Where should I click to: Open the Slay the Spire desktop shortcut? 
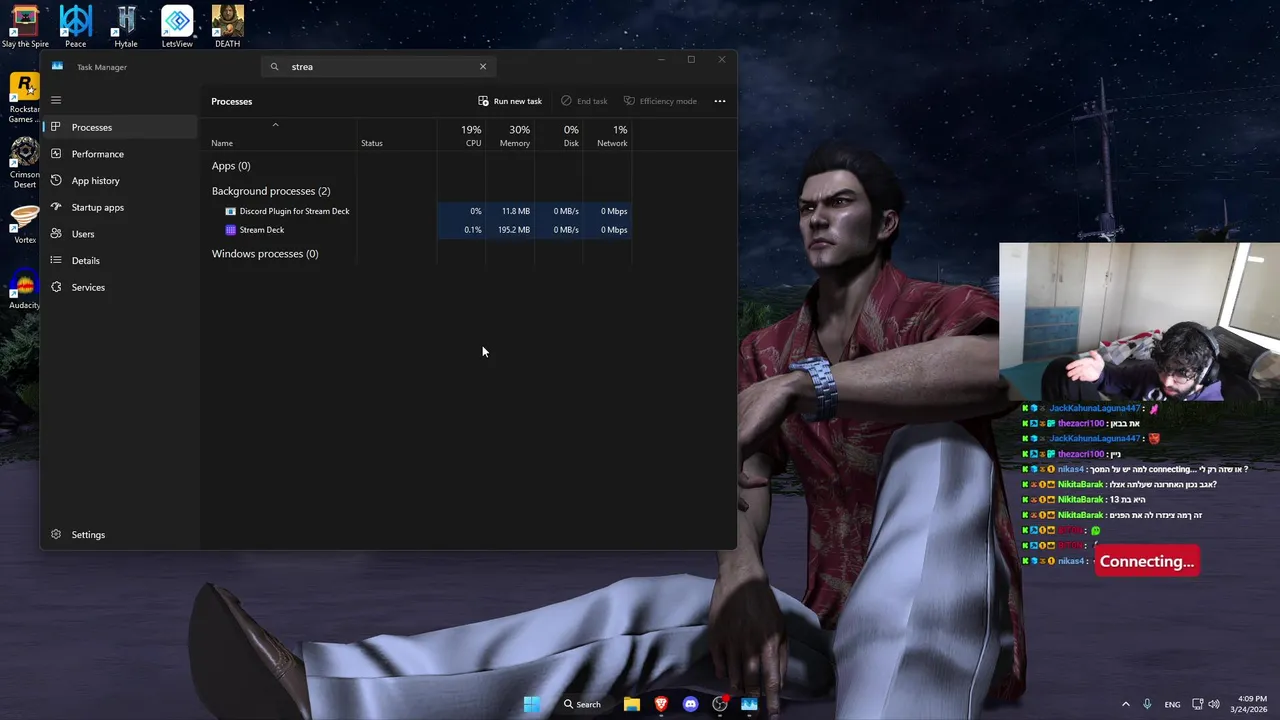click(25, 26)
